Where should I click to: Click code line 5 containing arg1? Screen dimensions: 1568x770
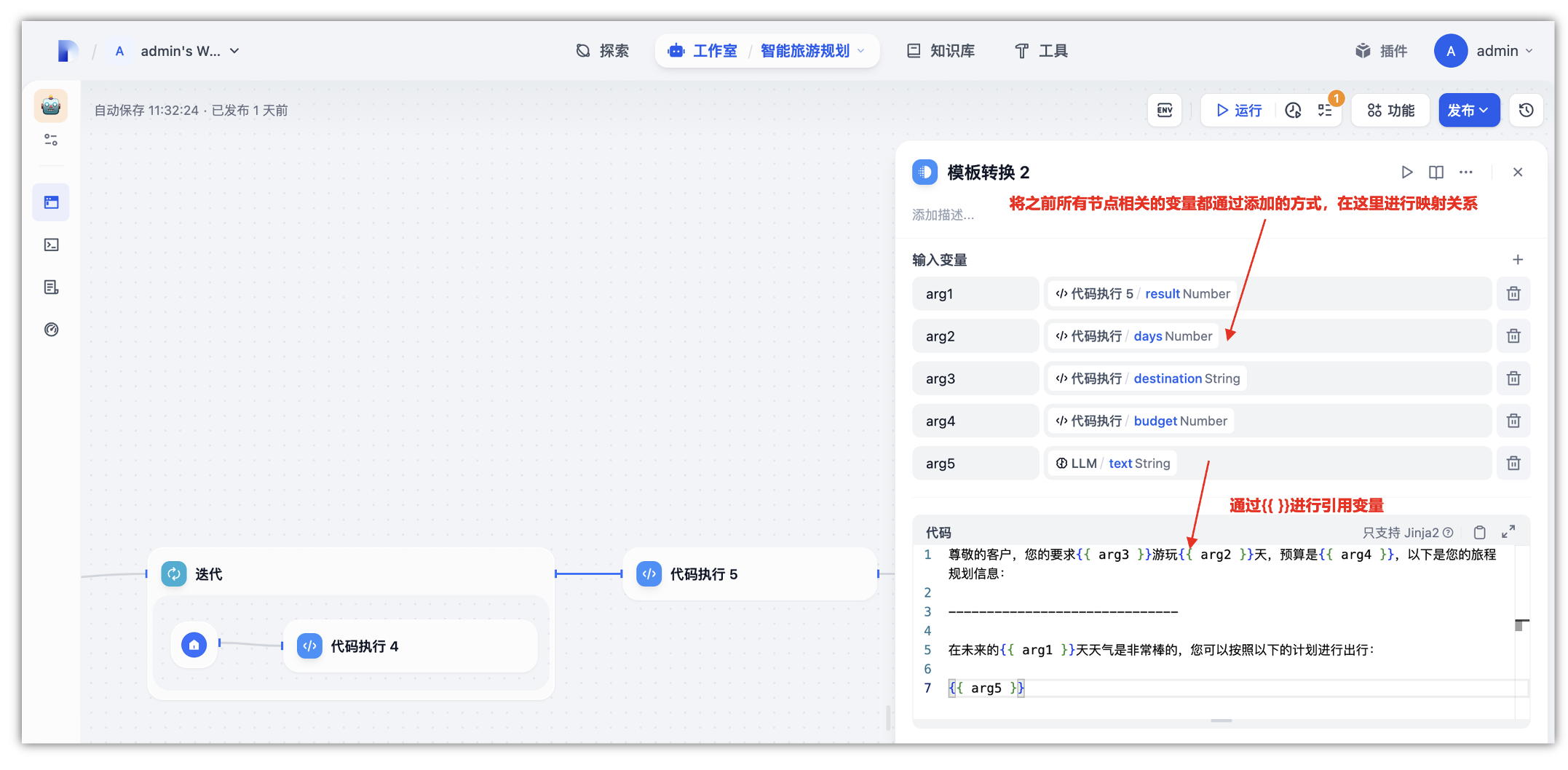[x=1160, y=650]
